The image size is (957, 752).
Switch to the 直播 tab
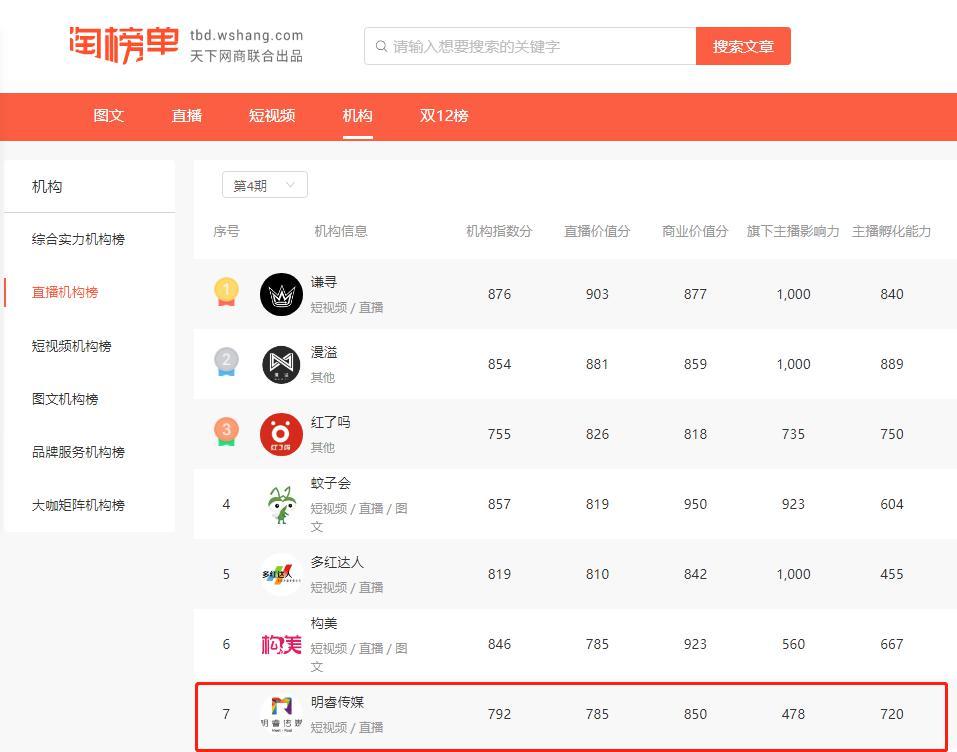(x=187, y=115)
